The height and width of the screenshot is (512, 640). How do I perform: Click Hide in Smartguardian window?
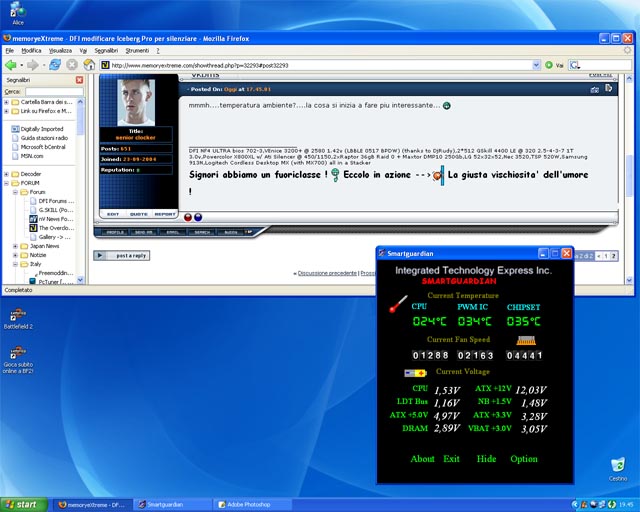pos(487,459)
